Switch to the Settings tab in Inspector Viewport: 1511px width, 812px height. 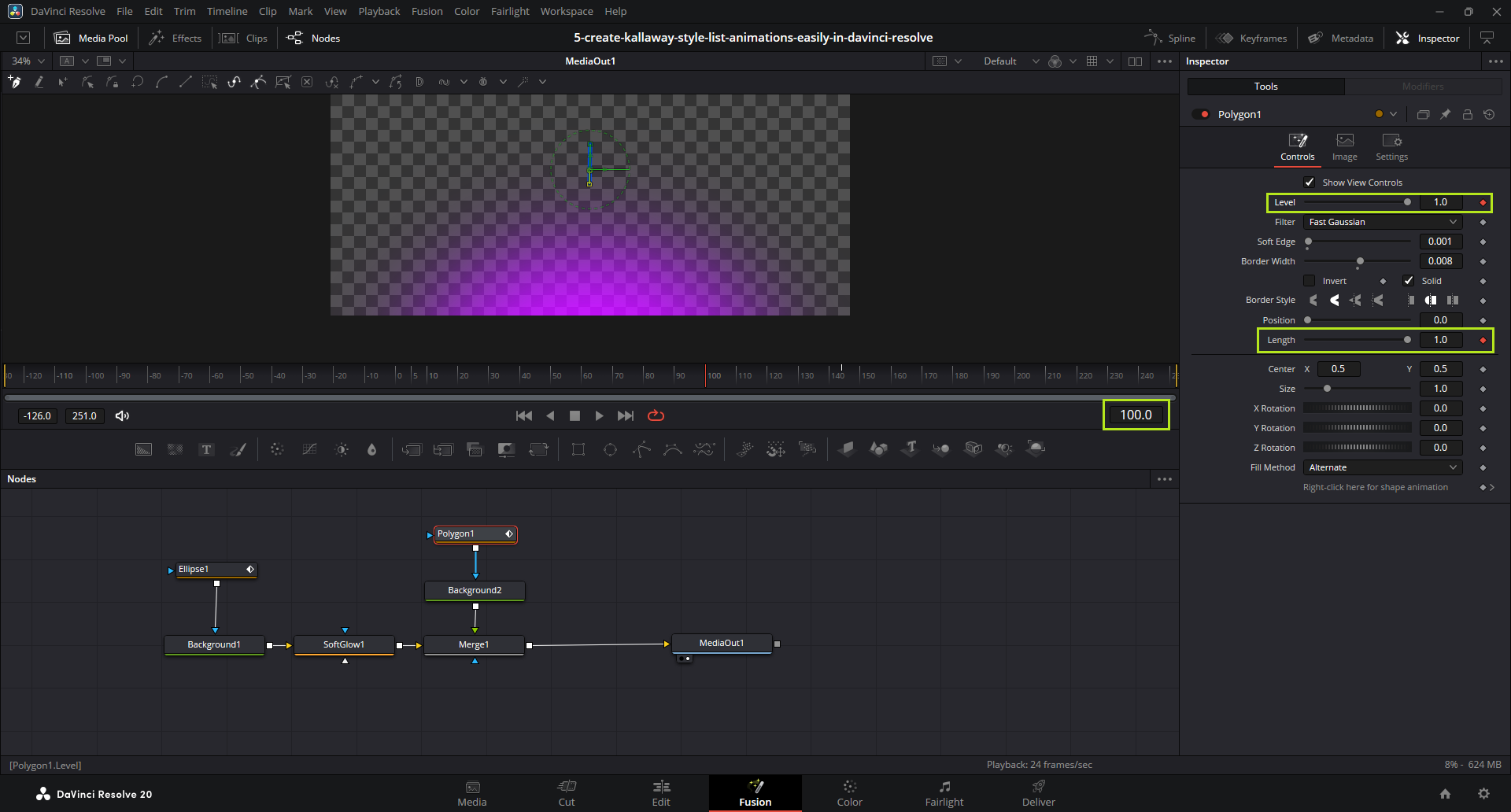[1391, 146]
